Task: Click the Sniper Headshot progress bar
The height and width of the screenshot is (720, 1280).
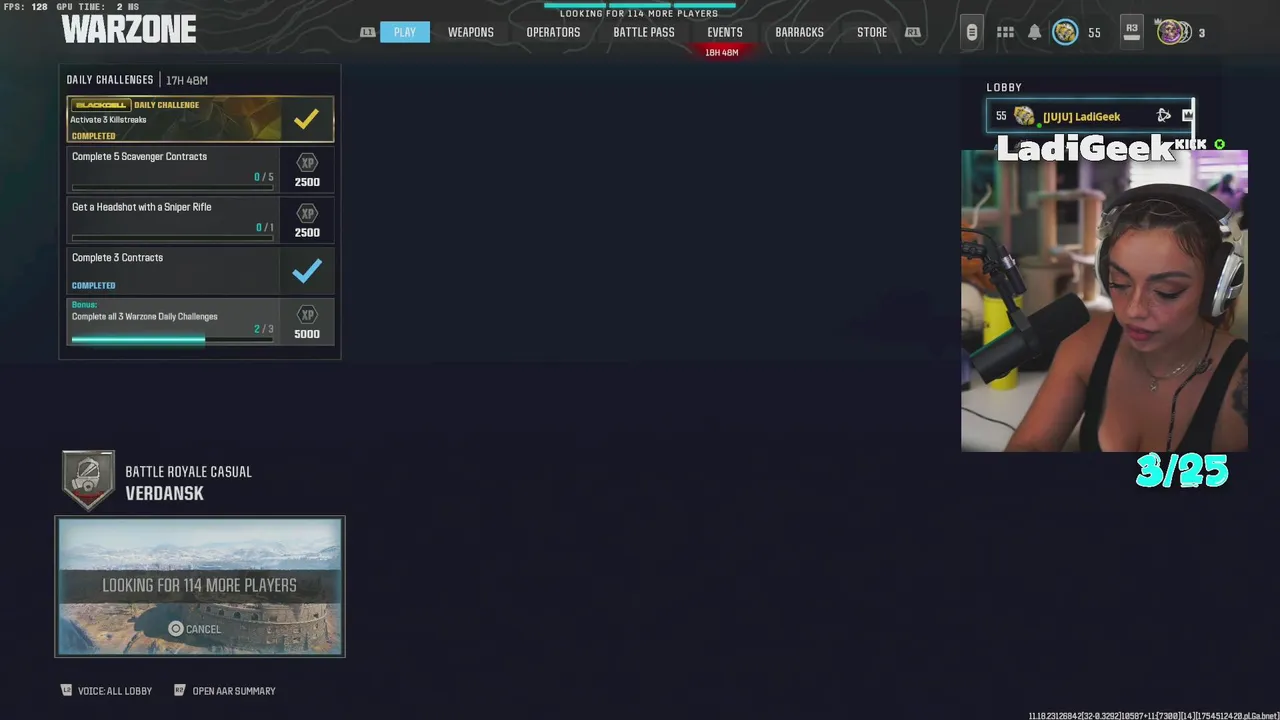Action: click(172, 239)
